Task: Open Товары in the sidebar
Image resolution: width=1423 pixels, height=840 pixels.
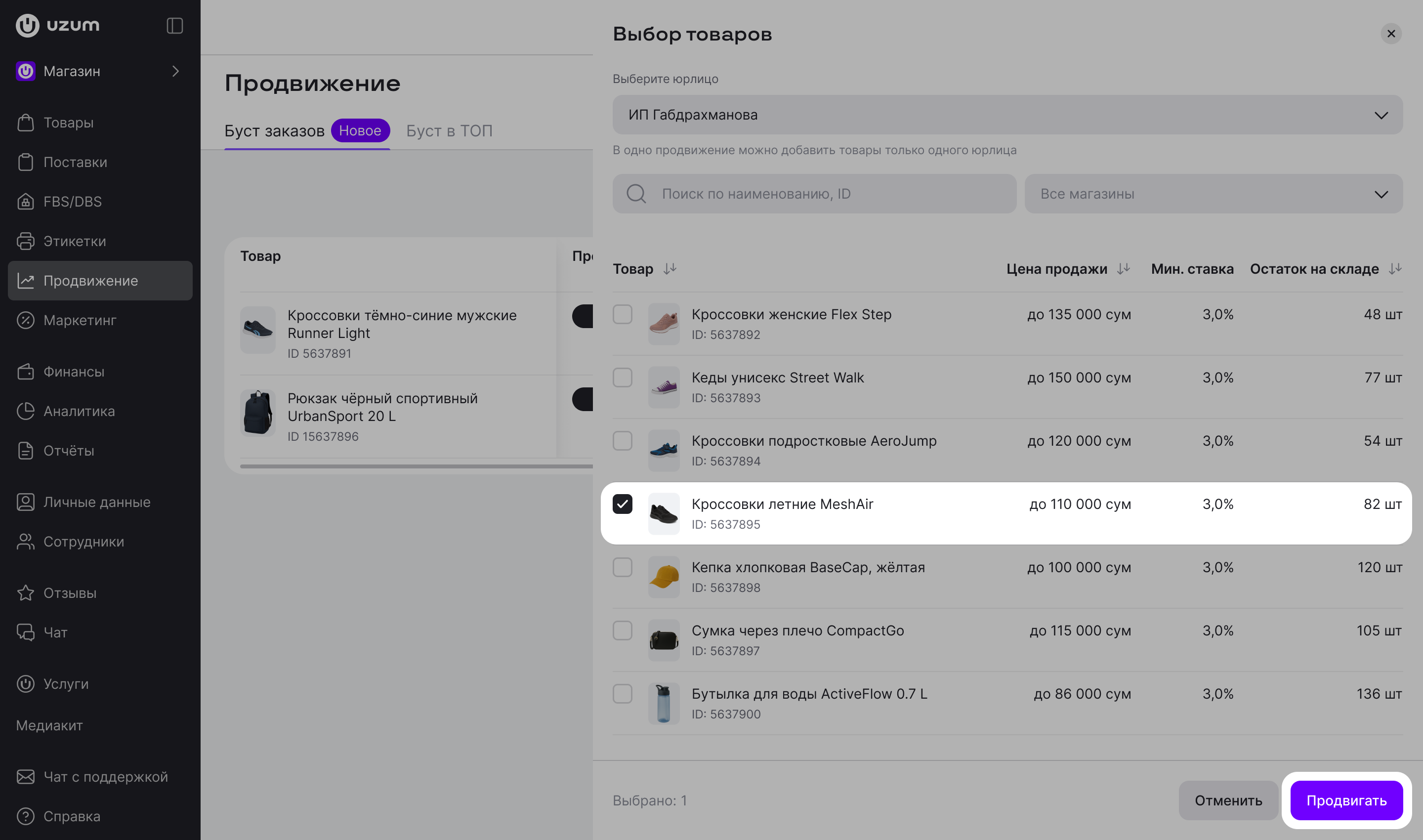Action: click(x=100, y=122)
